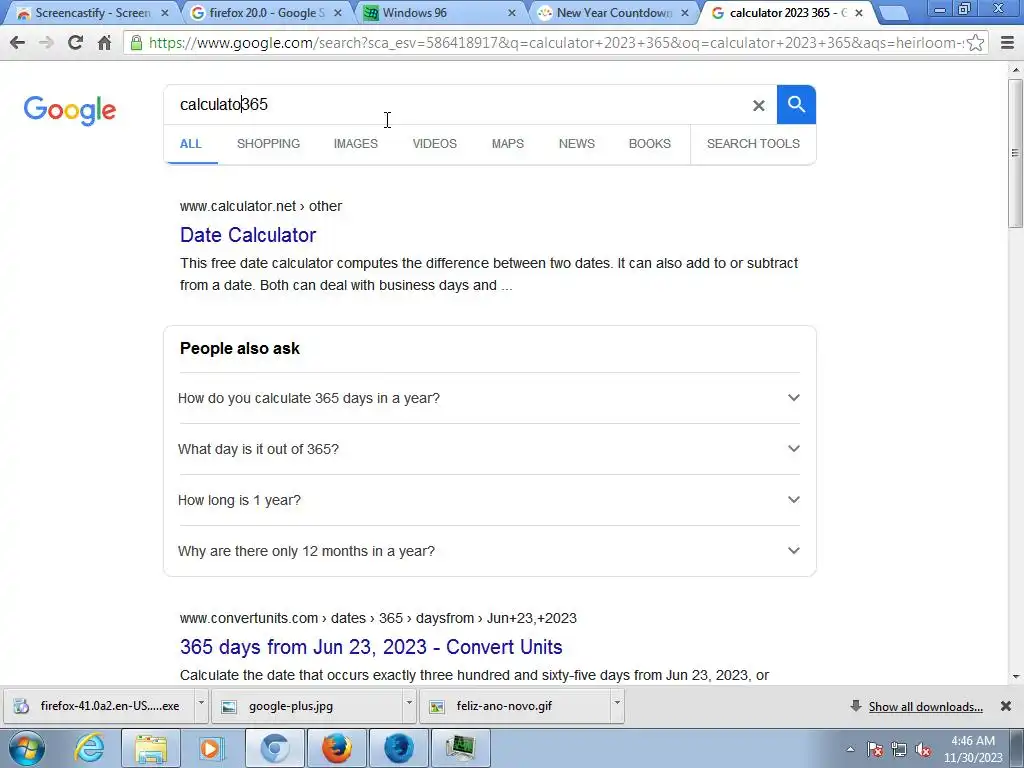Open SEARCH TOOLS
This screenshot has width=1024, height=768.
click(x=753, y=144)
